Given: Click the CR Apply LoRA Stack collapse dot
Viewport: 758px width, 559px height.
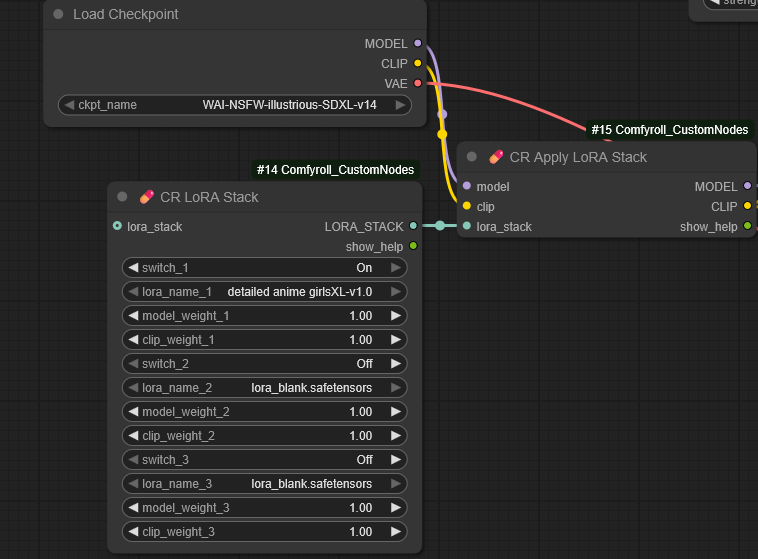Looking at the screenshot, I should [x=472, y=157].
